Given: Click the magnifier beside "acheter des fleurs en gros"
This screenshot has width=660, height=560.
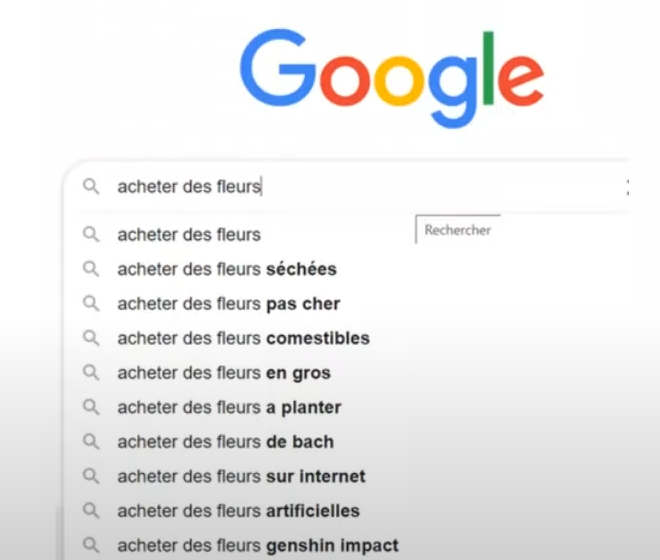Looking at the screenshot, I should coord(91,373).
